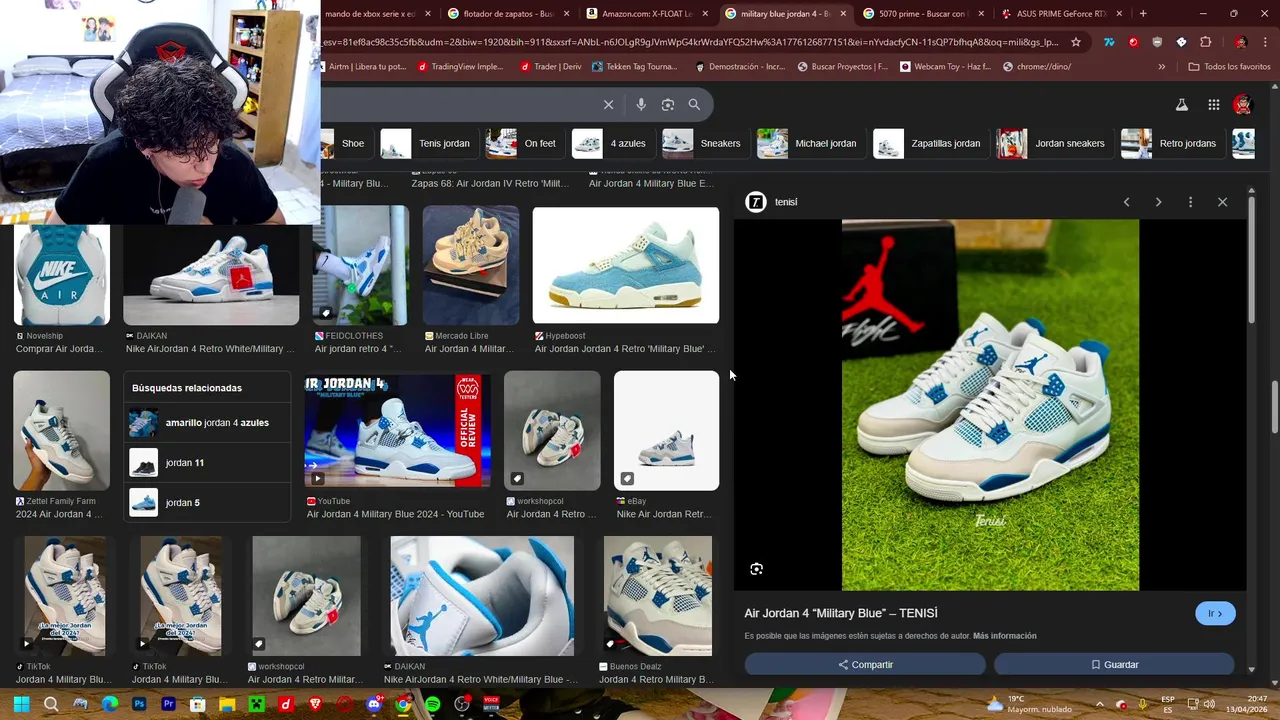The image size is (1280, 720).
Task: Open related search jordan 5
Action: click(x=208, y=503)
